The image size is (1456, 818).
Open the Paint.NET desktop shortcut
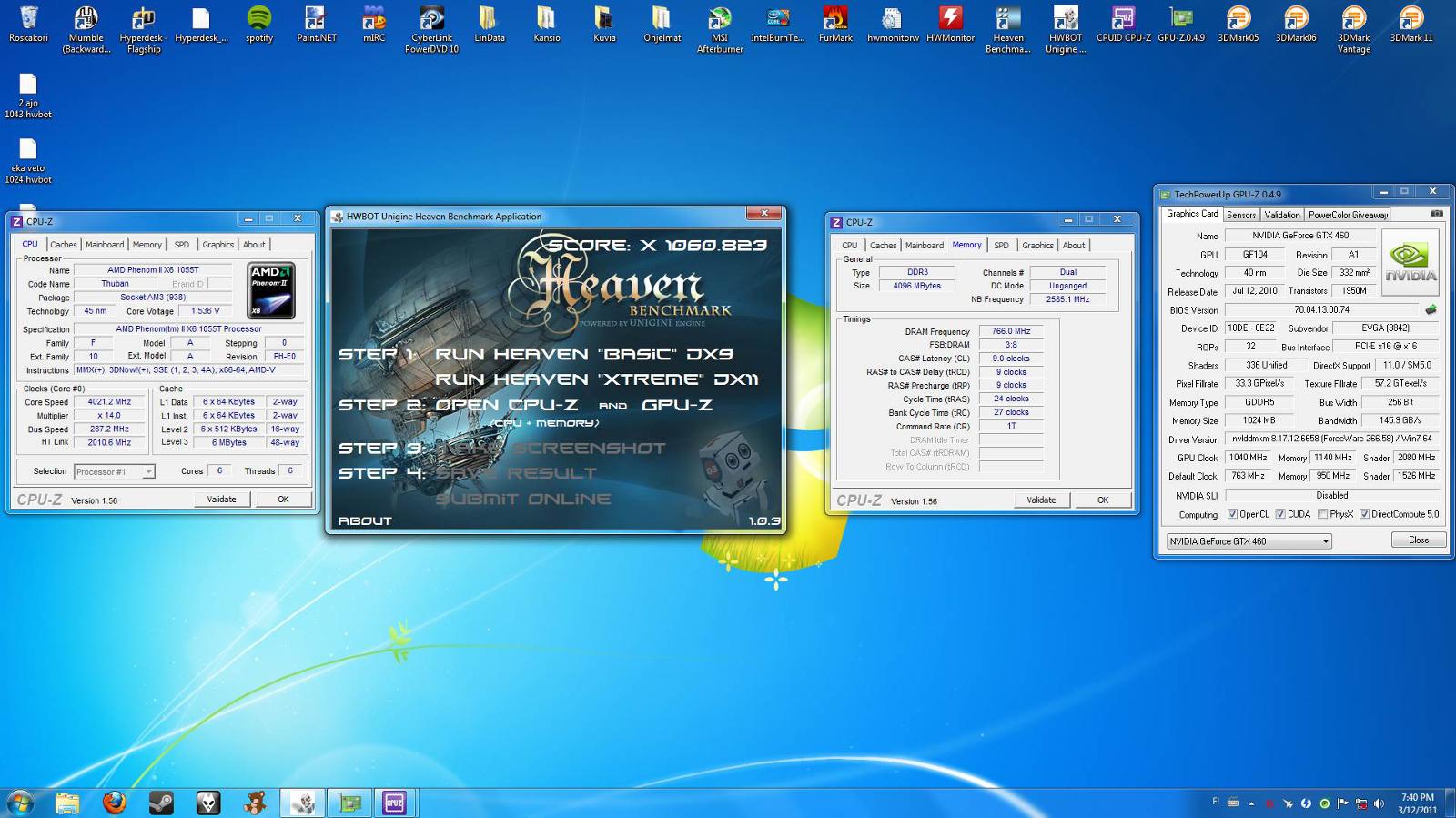(317, 25)
